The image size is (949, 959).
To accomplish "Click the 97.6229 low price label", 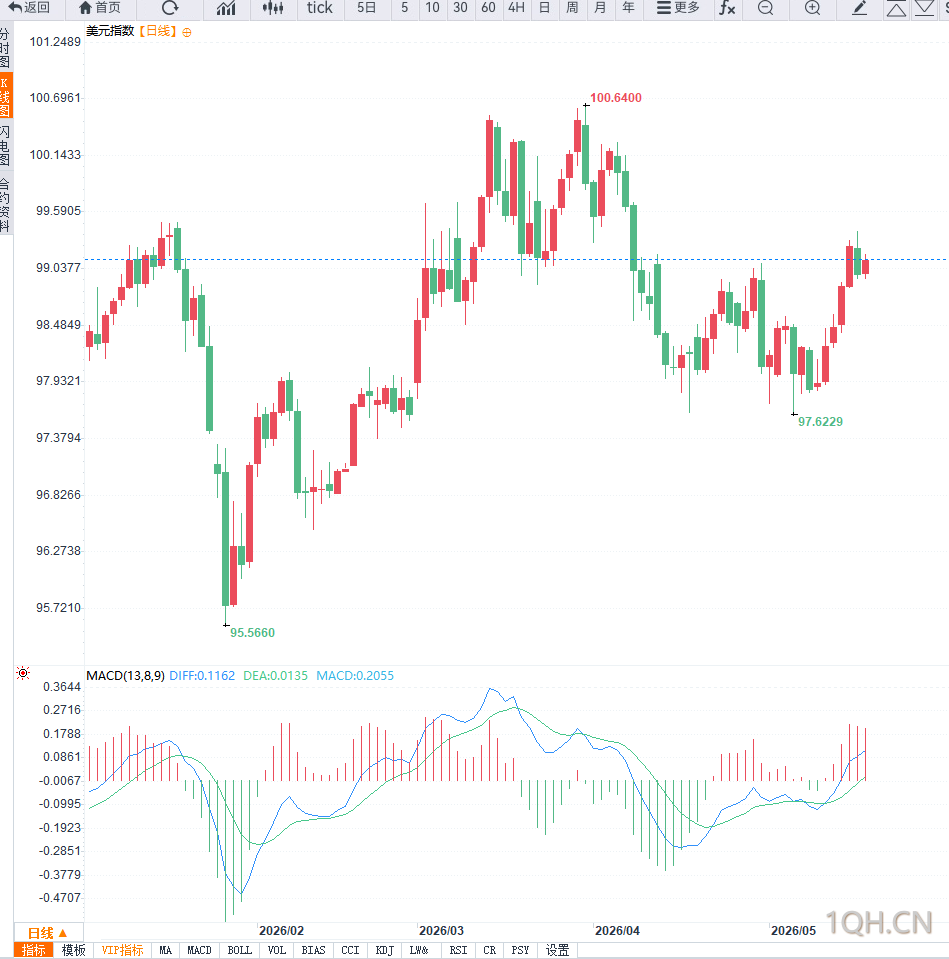I will point(821,422).
